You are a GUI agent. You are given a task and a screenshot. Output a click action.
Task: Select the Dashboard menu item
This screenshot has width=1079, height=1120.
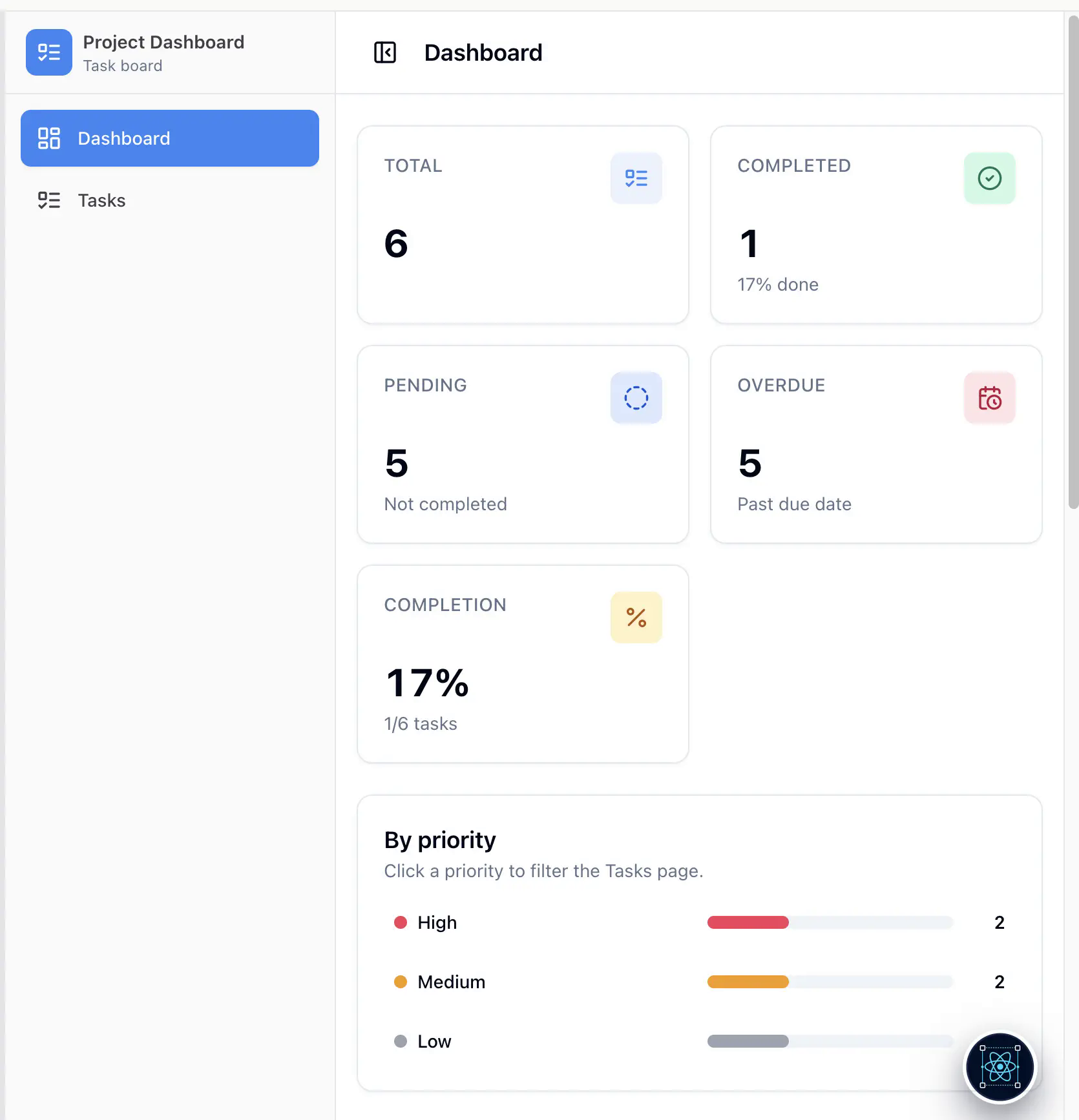[170, 138]
